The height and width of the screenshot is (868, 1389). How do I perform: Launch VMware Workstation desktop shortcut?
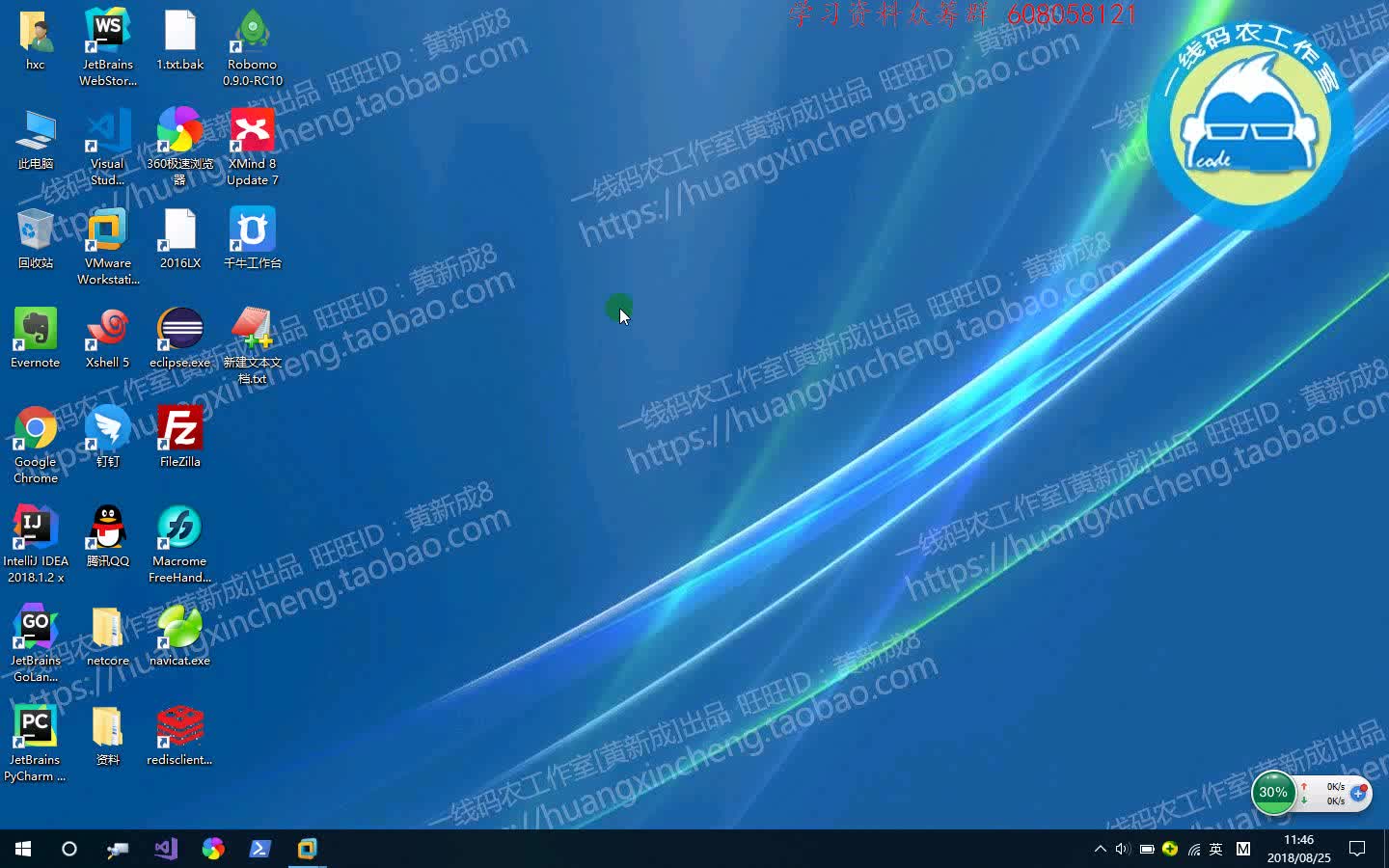[108, 246]
